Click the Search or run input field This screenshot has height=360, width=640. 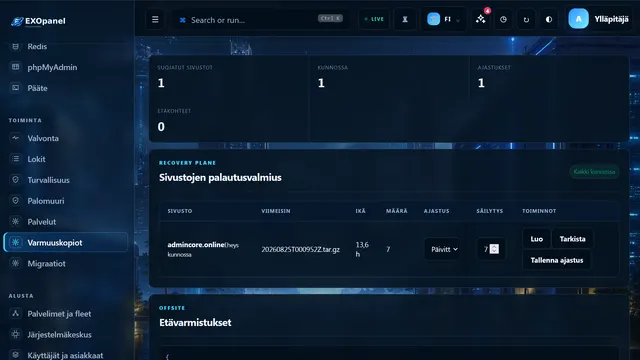point(261,20)
